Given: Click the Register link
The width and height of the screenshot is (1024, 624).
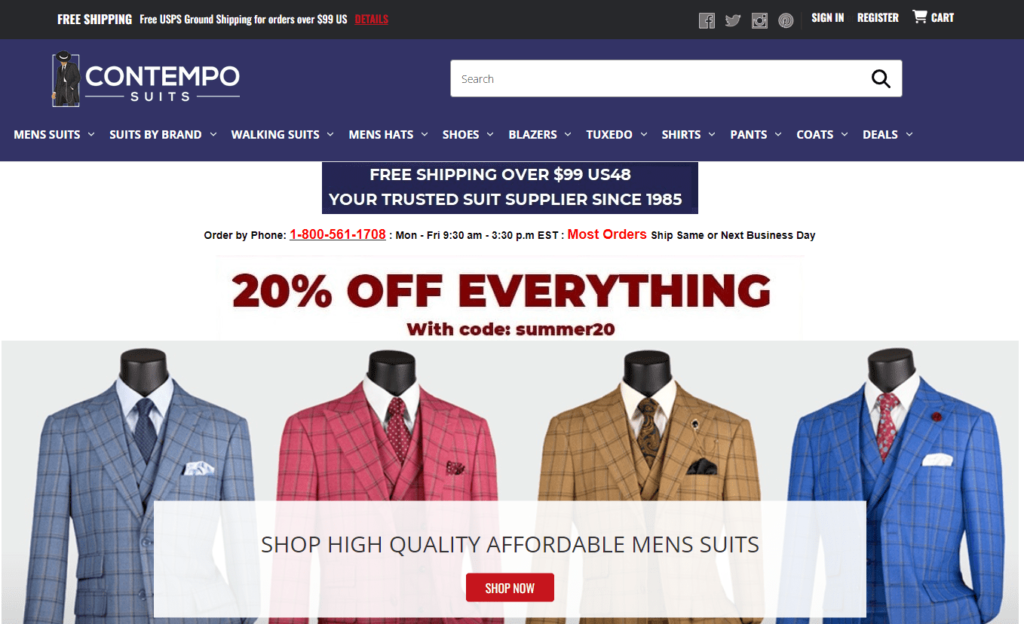Looking at the screenshot, I should (x=878, y=18).
